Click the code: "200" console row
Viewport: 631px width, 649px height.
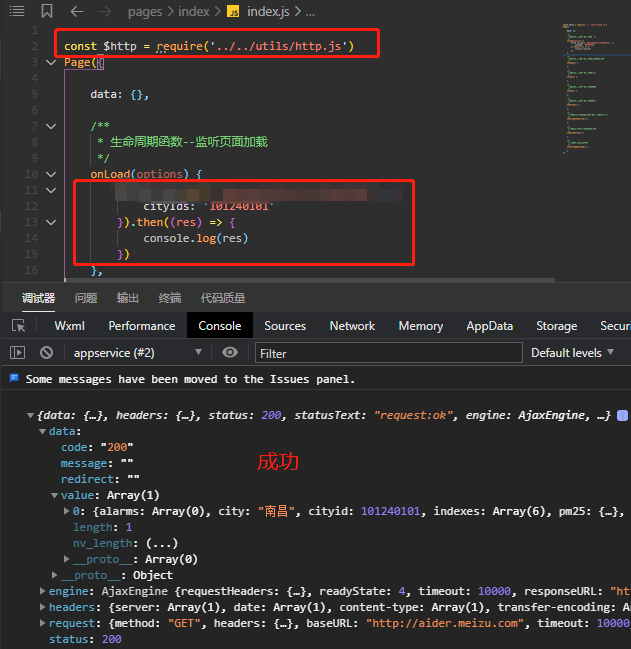[97, 447]
